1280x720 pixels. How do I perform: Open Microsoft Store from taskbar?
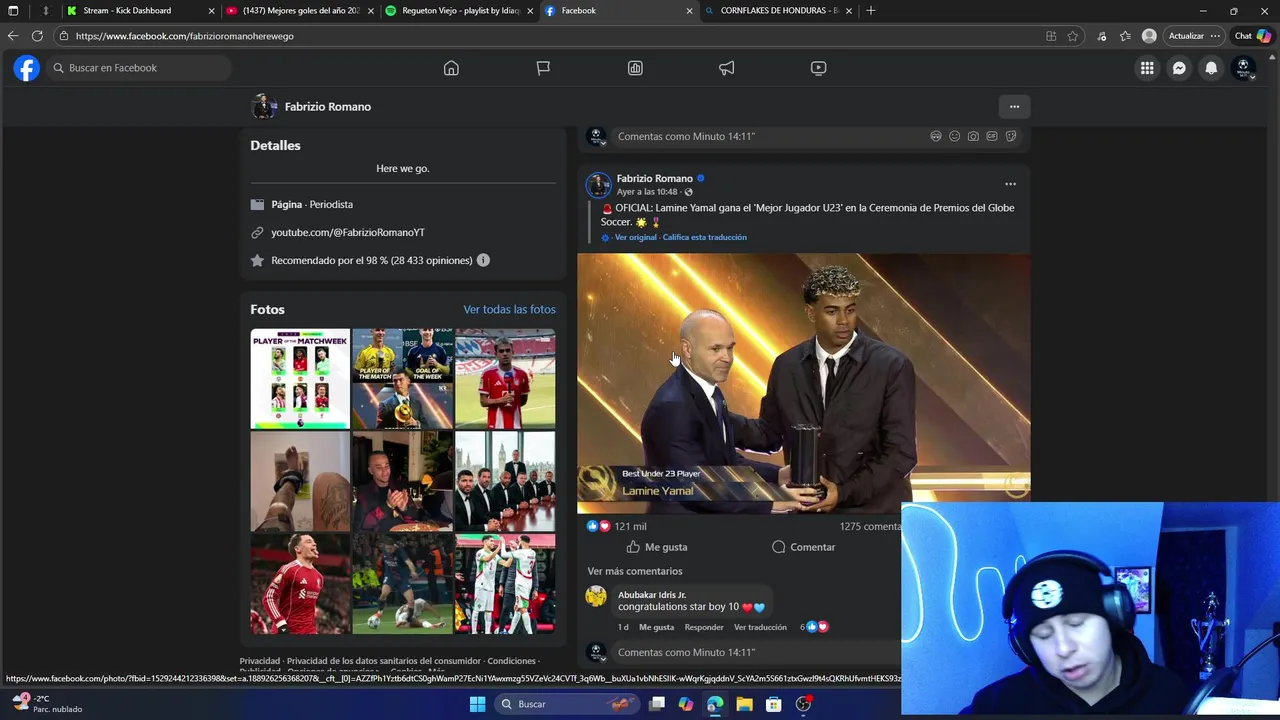point(773,704)
